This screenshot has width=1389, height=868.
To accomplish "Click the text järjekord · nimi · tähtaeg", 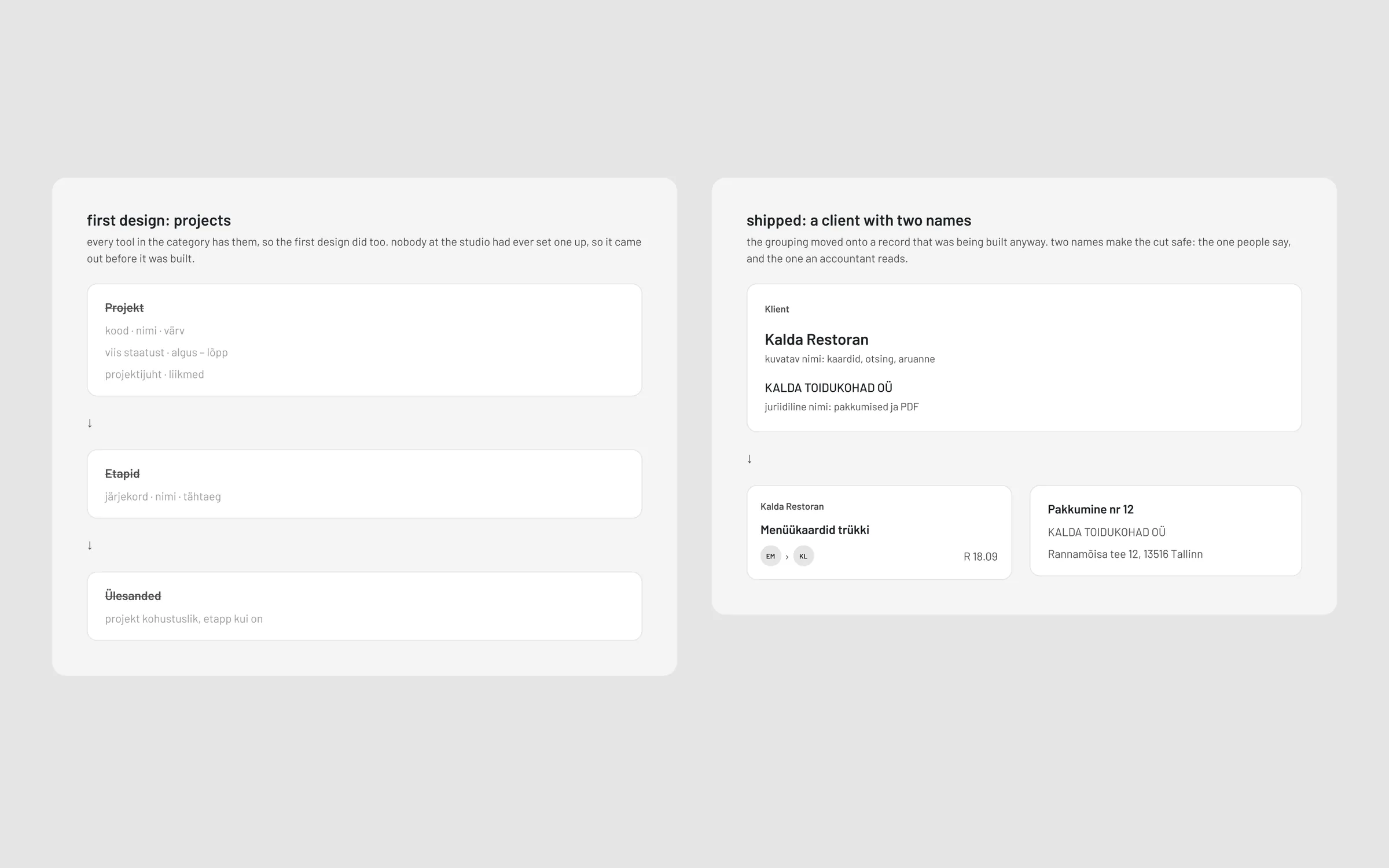I will click(x=163, y=496).
